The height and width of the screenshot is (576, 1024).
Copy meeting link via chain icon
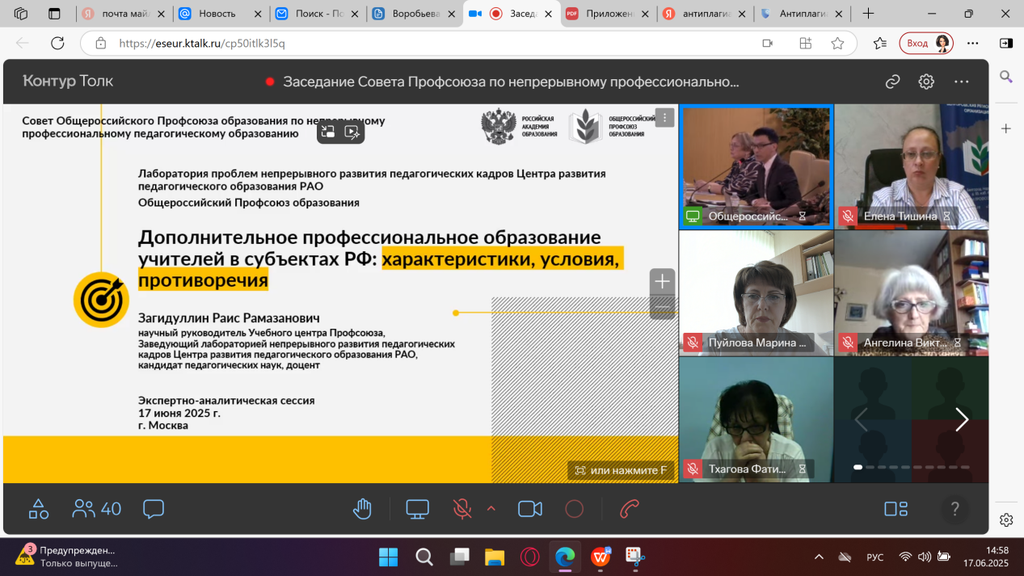[892, 82]
